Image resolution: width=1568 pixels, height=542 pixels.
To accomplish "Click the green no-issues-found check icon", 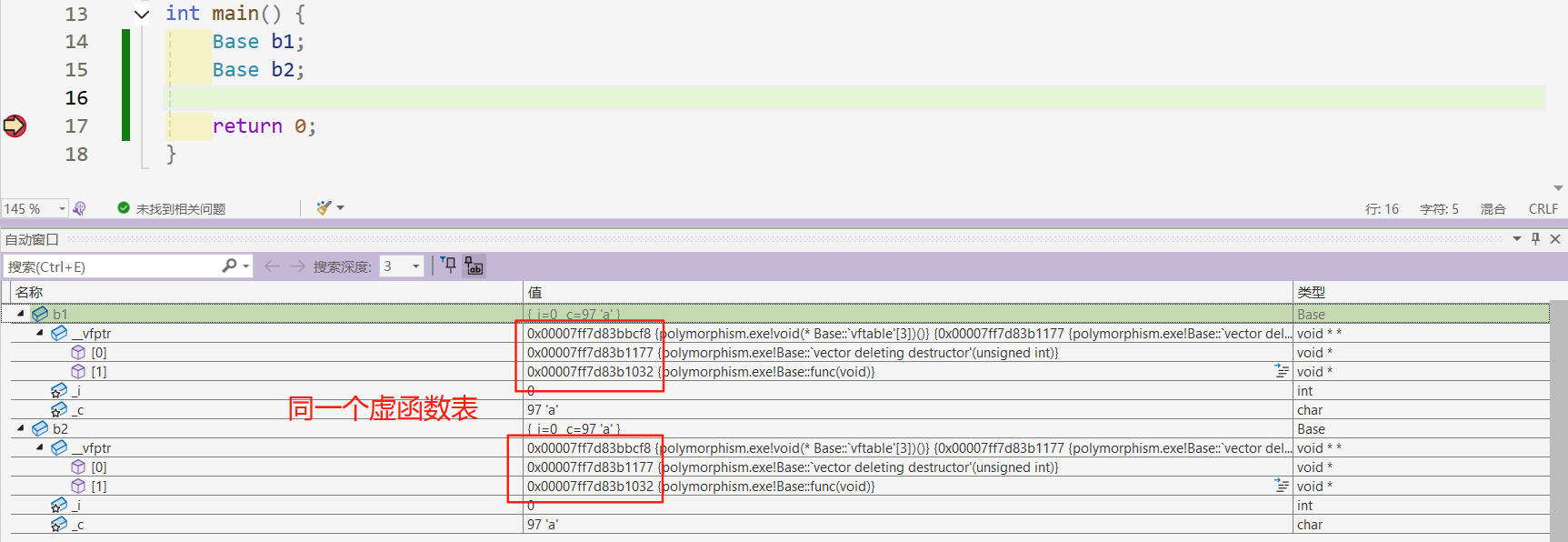I will (x=124, y=208).
